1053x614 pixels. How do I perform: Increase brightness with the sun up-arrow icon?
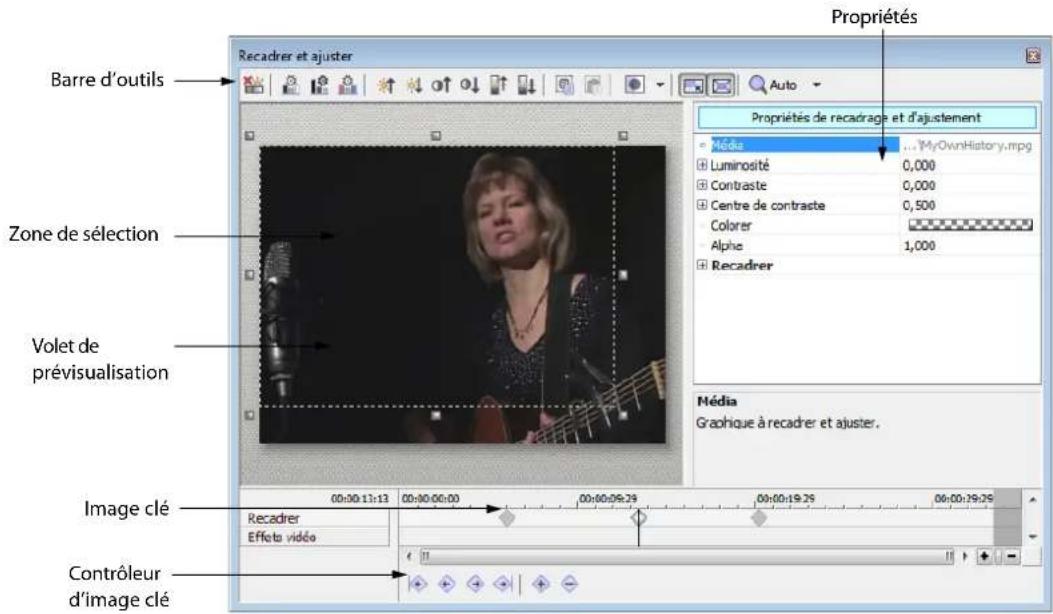[x=386, y=85]
